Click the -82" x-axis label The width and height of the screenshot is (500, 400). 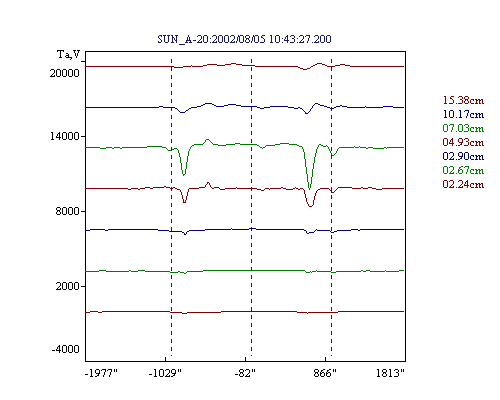coord(245,373)
